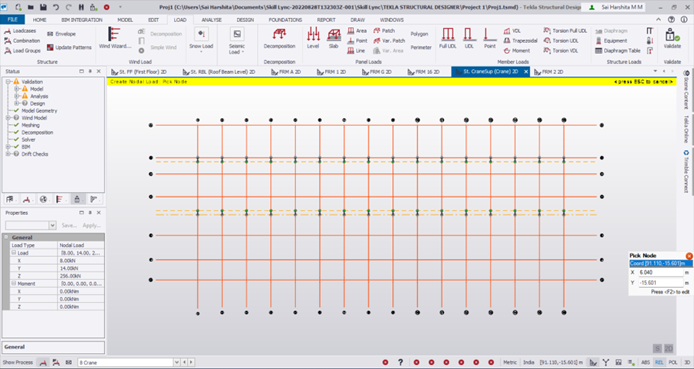The height and width of the screenshot is (369, 694).
Task: Open the load Combination editor
Action: 22,41
